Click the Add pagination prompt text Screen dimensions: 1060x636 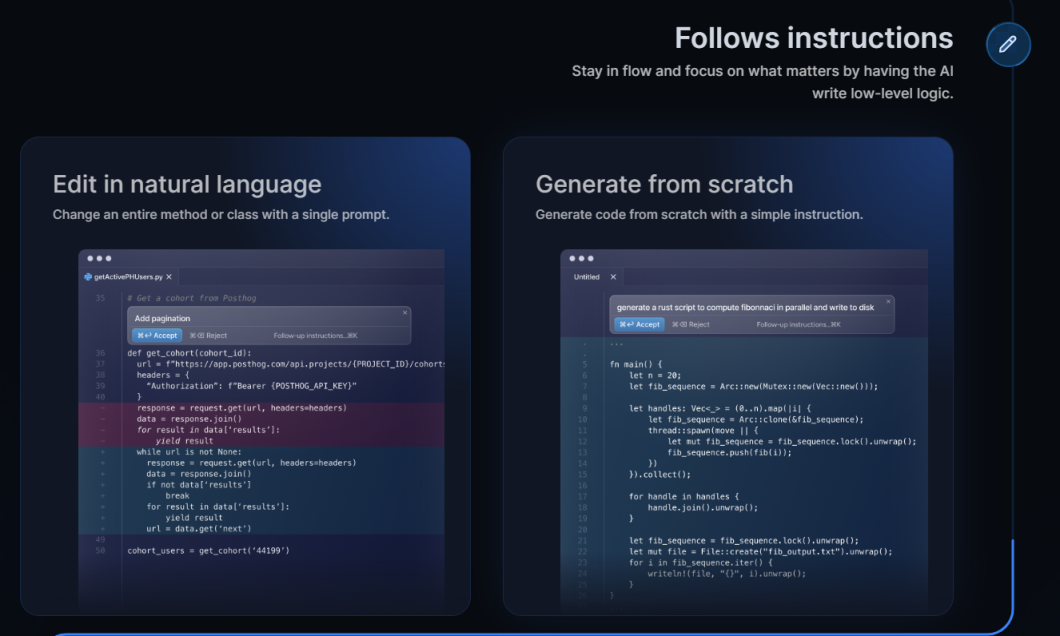tap(162, 319)
